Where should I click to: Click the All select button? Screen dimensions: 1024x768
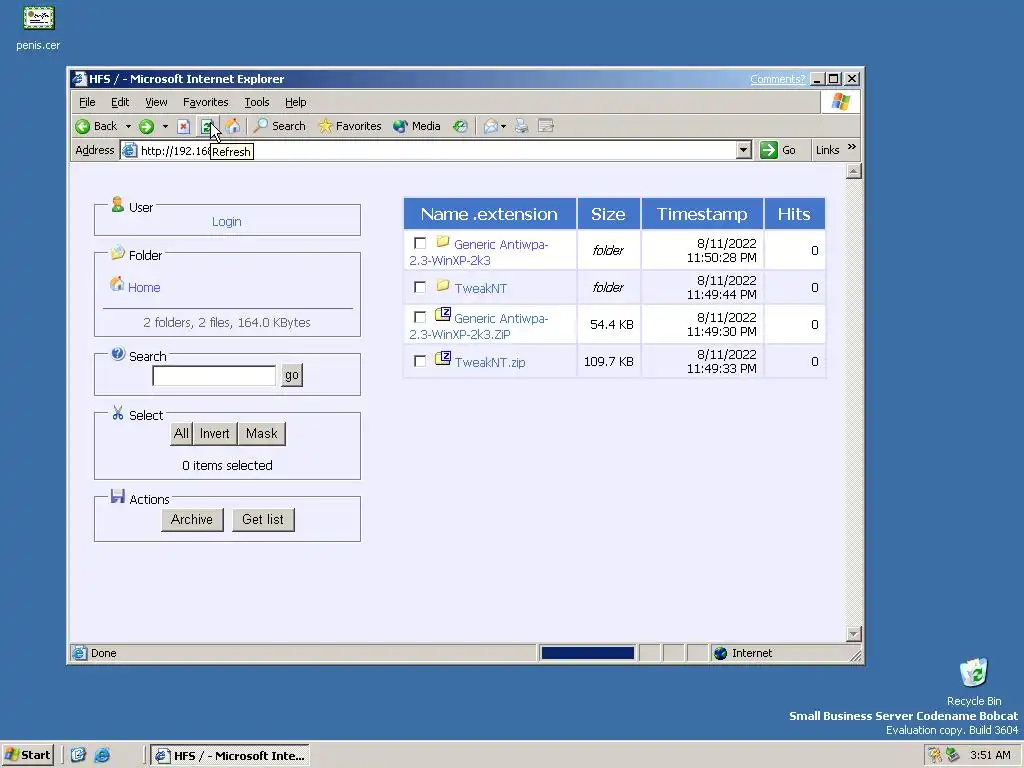[181, 434]
